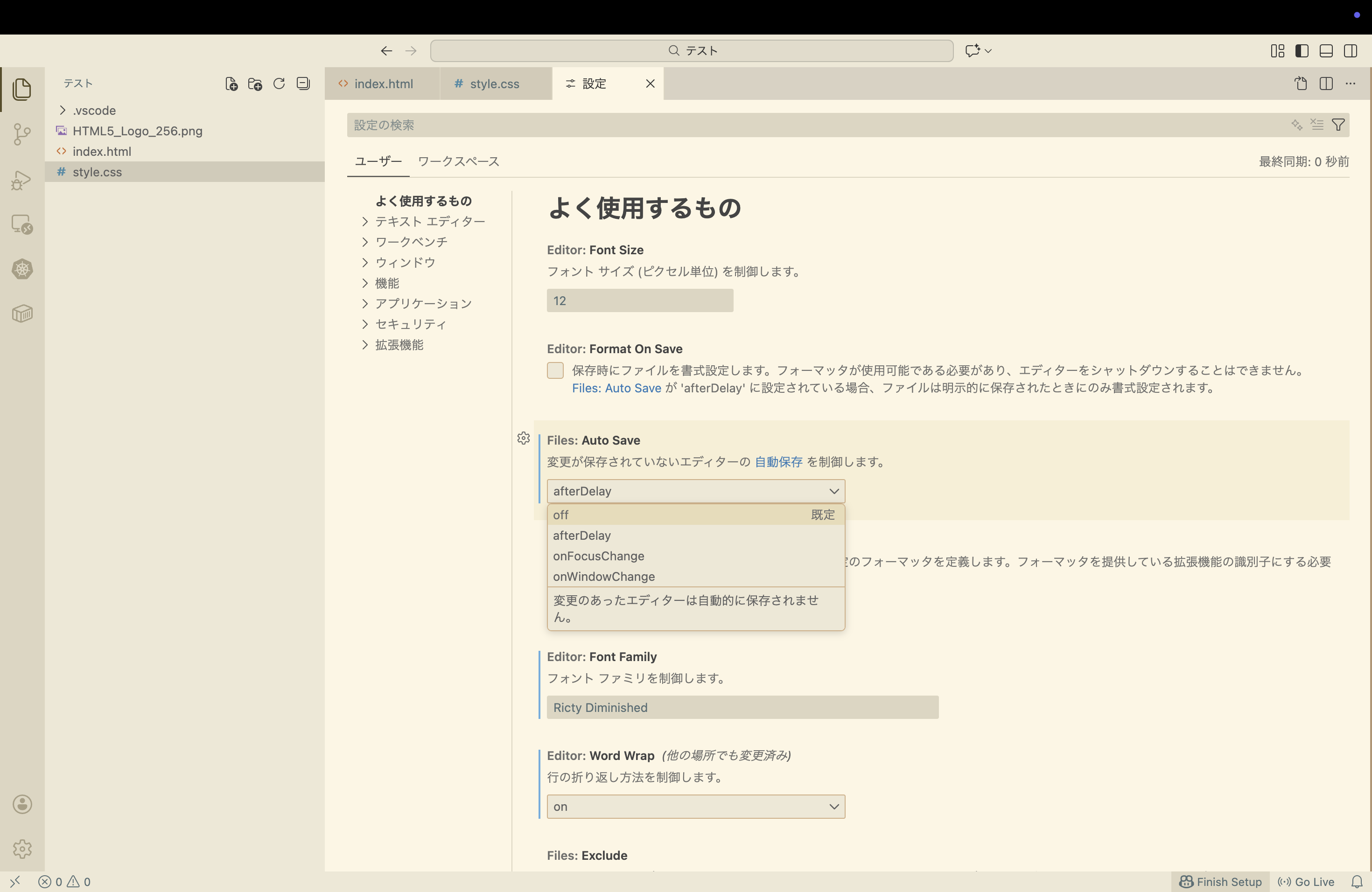This screenshot has height=892, width=1372.
Task: Open the Manage gear menu
Action: click(x=22, y=848)
